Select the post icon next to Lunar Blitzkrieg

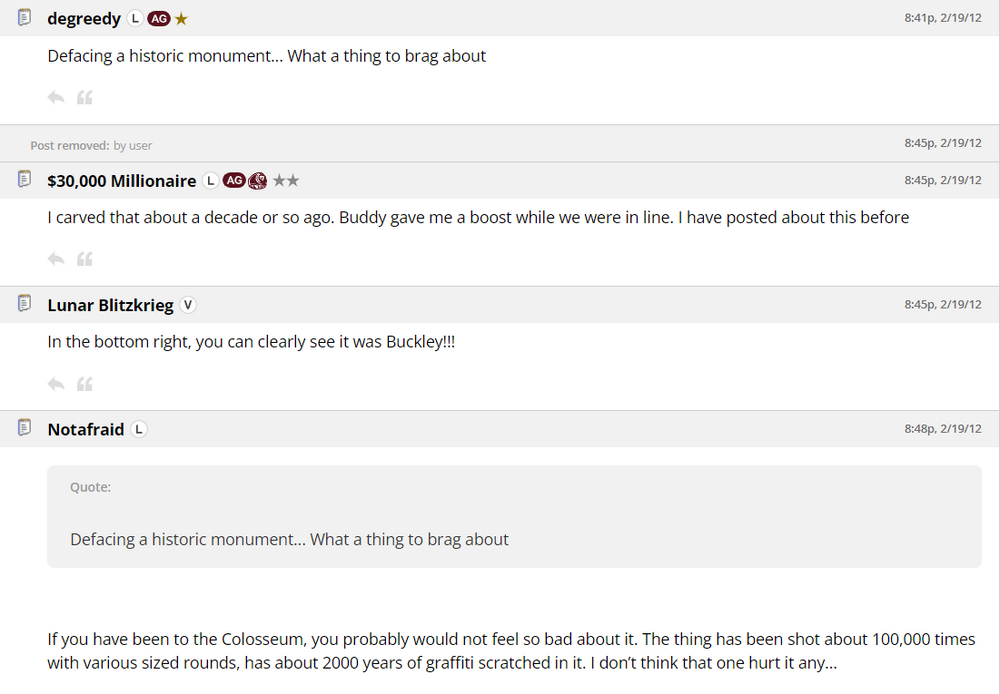pyautogui.click(x=25, y=304)
